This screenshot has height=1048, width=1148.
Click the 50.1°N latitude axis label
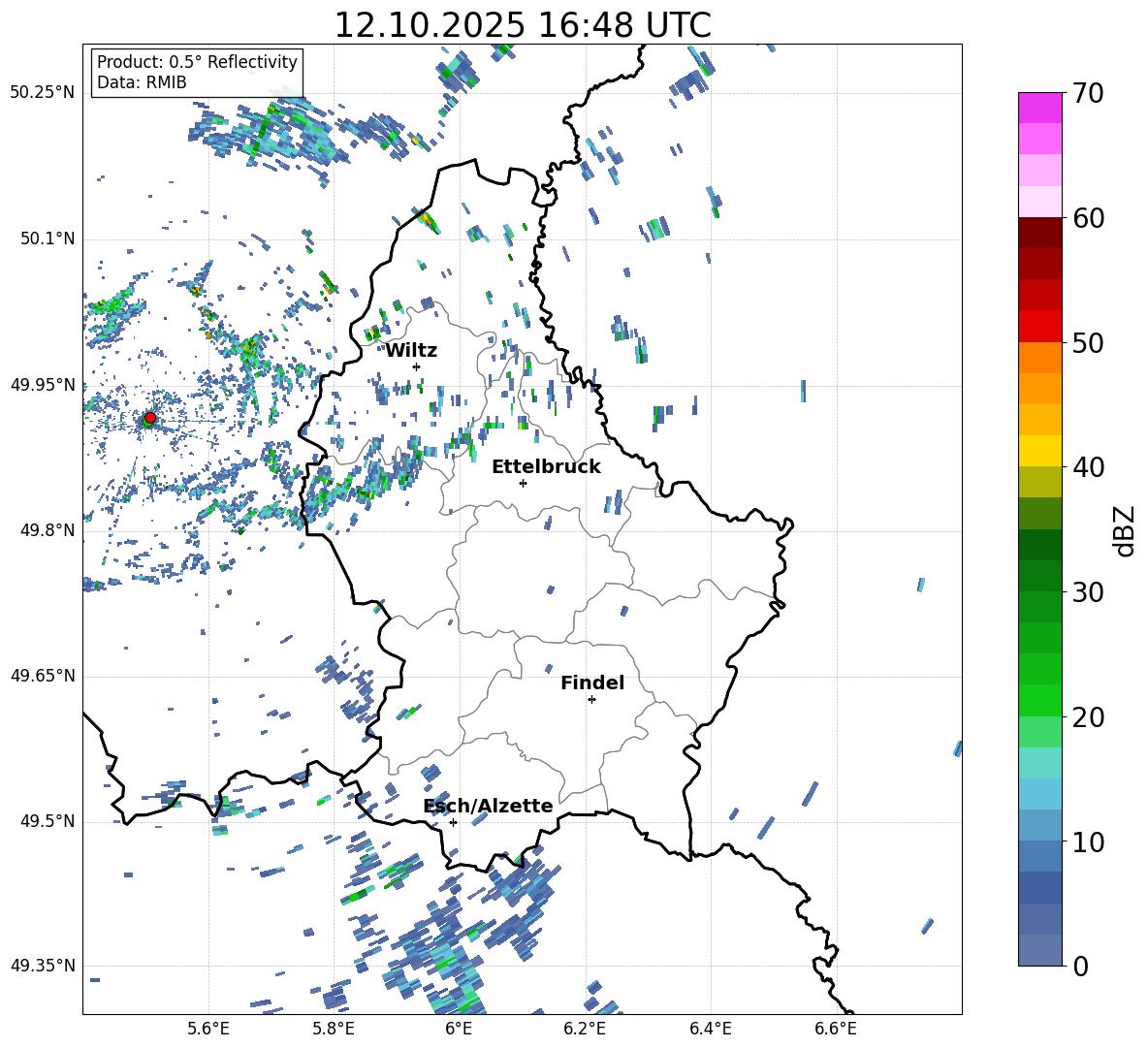point(48,239)
